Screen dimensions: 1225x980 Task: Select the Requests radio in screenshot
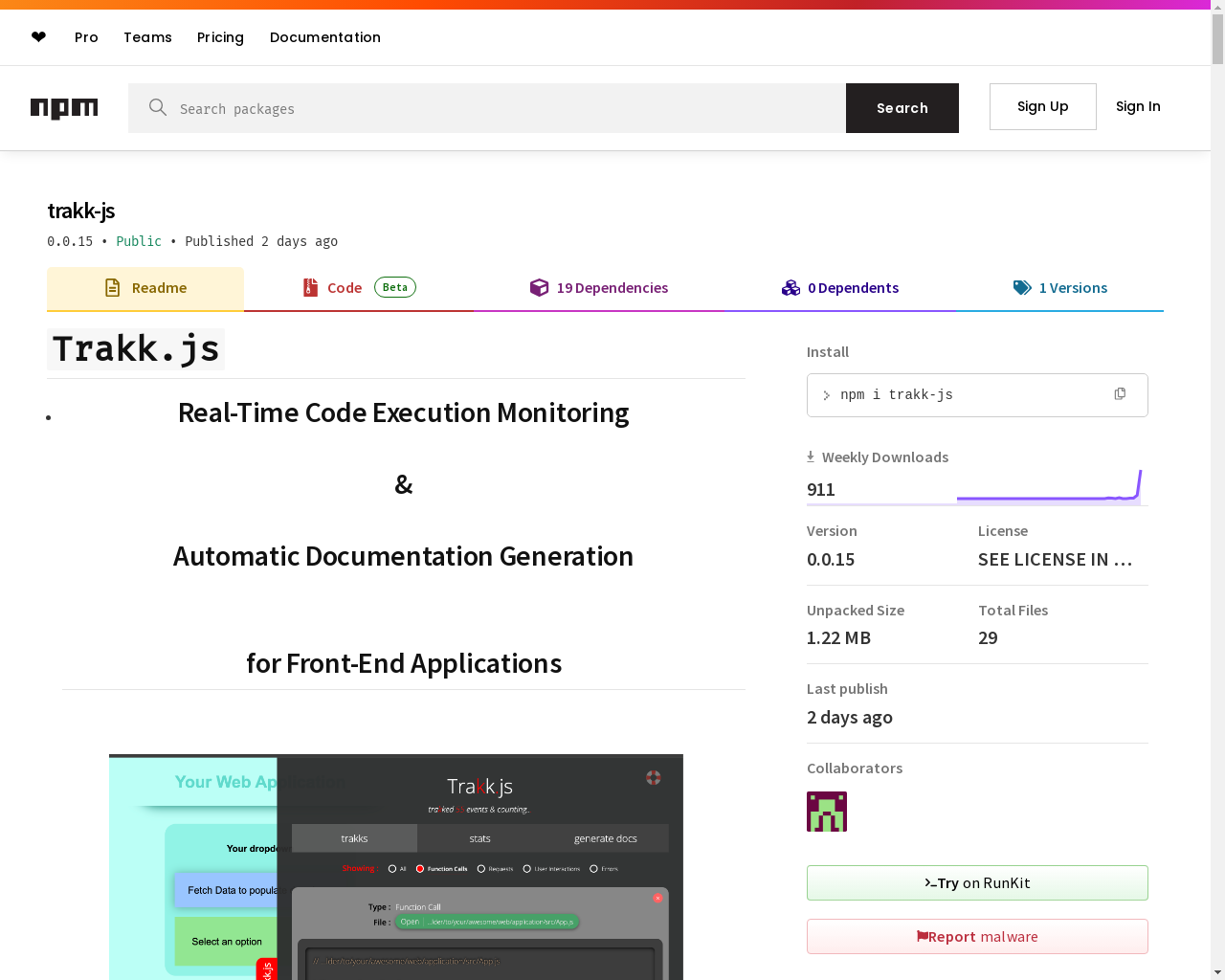point(481,869)
